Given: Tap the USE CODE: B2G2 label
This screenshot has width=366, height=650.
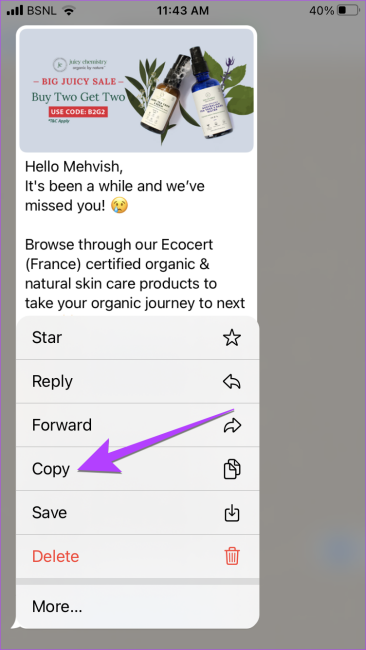Looking at the screenshot, I should coord(78,112).
